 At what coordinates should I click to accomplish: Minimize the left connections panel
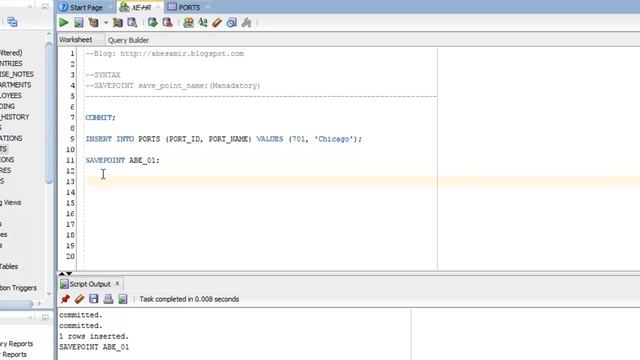45,6
